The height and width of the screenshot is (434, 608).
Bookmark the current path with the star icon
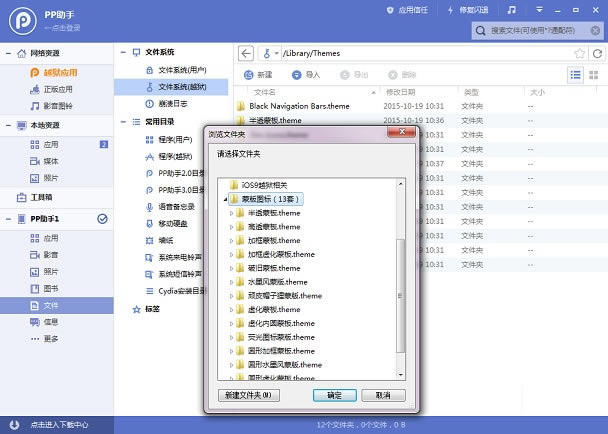pyautogui.click(x=580, y=54)
